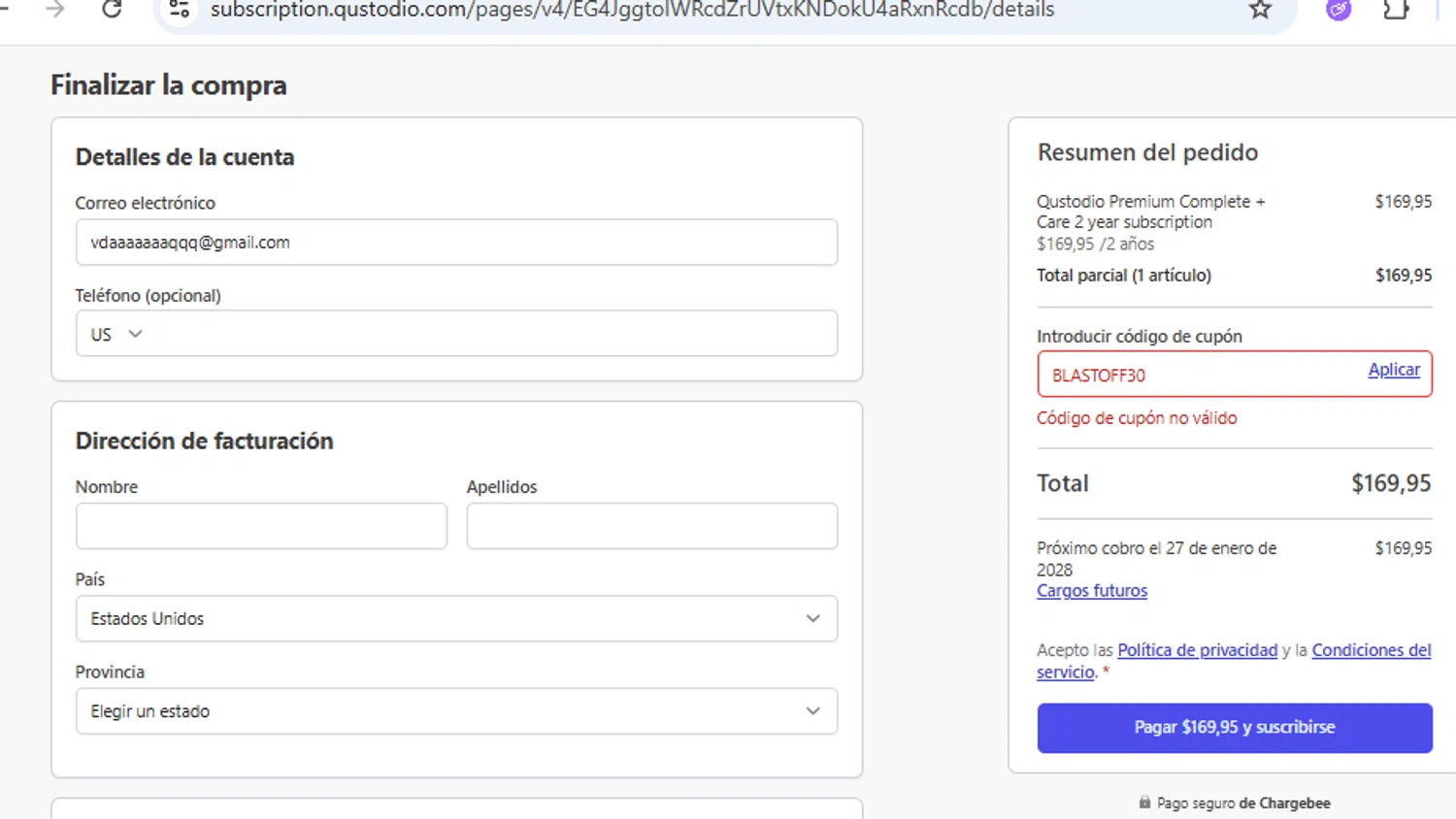Open the Provincia 'Elegir un estado' dropdown
Viewport: 1456px width, 819px height.
(456, 711)
